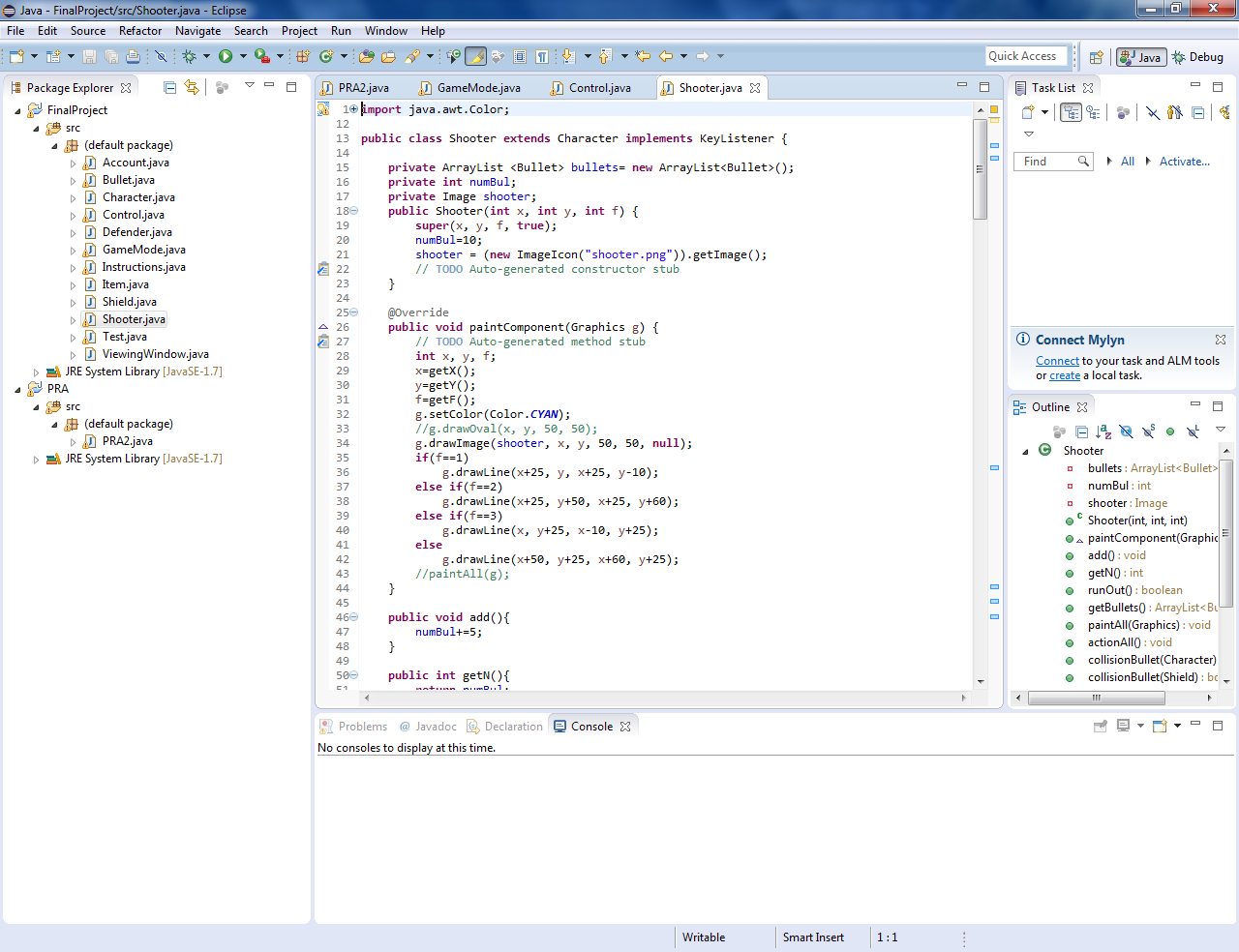
Task: Toggle Hide Static Members in Outline
Action: [x=1148, y=431]
